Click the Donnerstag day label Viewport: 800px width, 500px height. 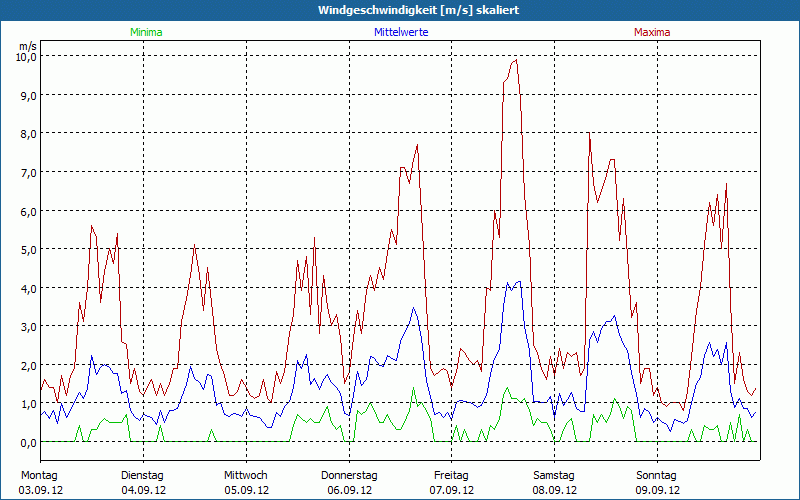(349, 476)
